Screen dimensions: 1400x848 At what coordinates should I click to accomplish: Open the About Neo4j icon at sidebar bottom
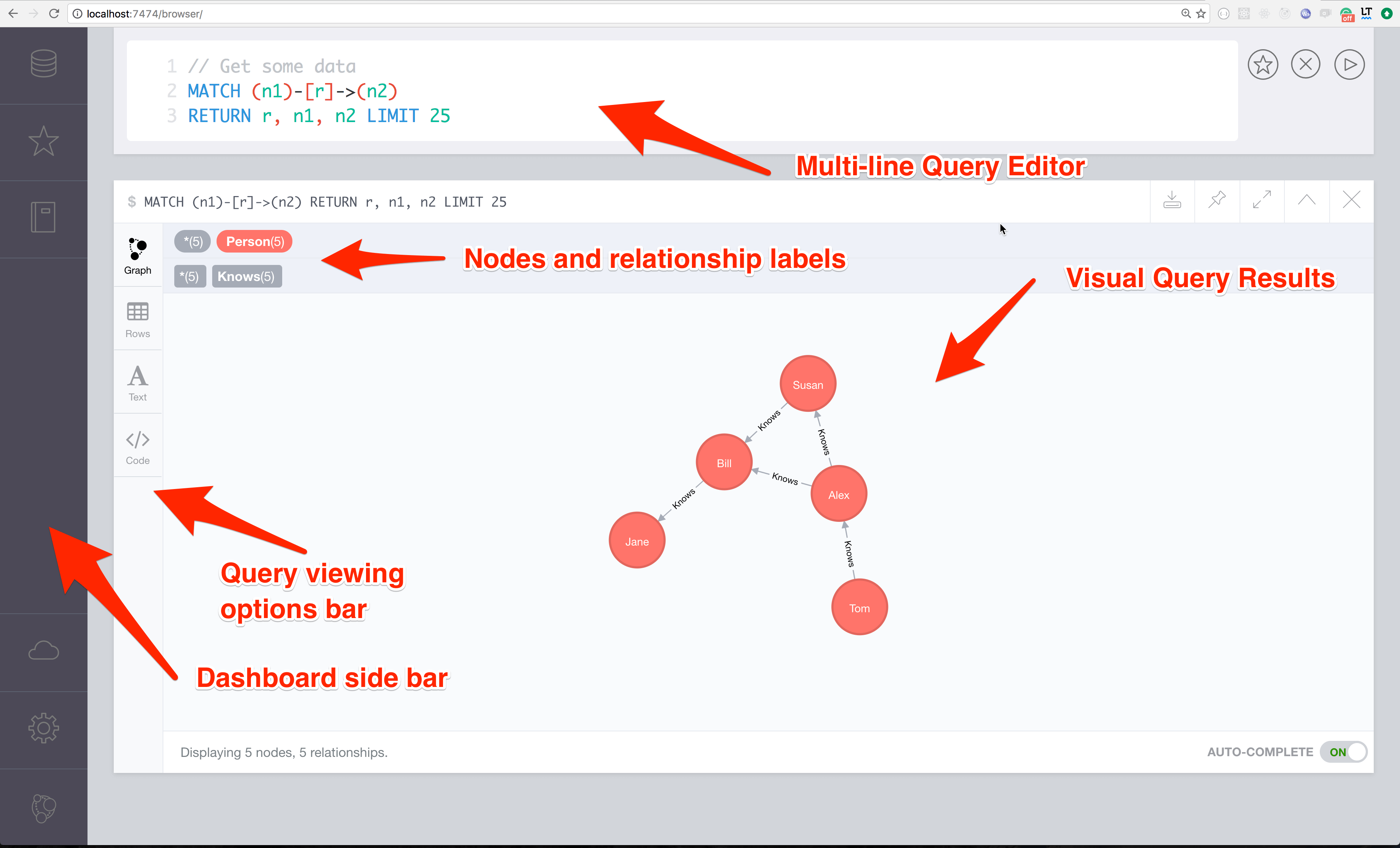coord(44,808)
